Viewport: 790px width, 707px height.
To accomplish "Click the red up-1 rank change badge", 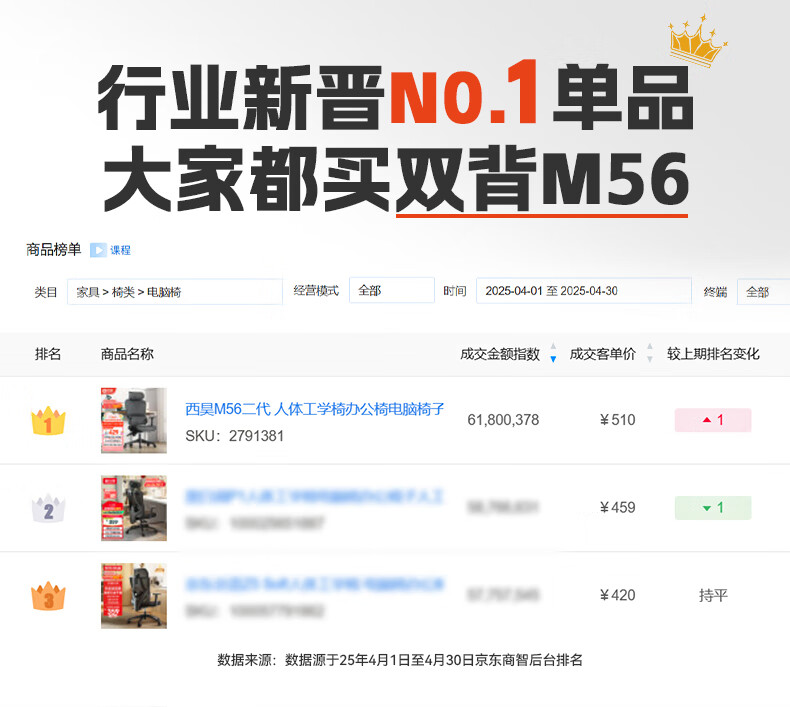I will [x=713, y=420].
